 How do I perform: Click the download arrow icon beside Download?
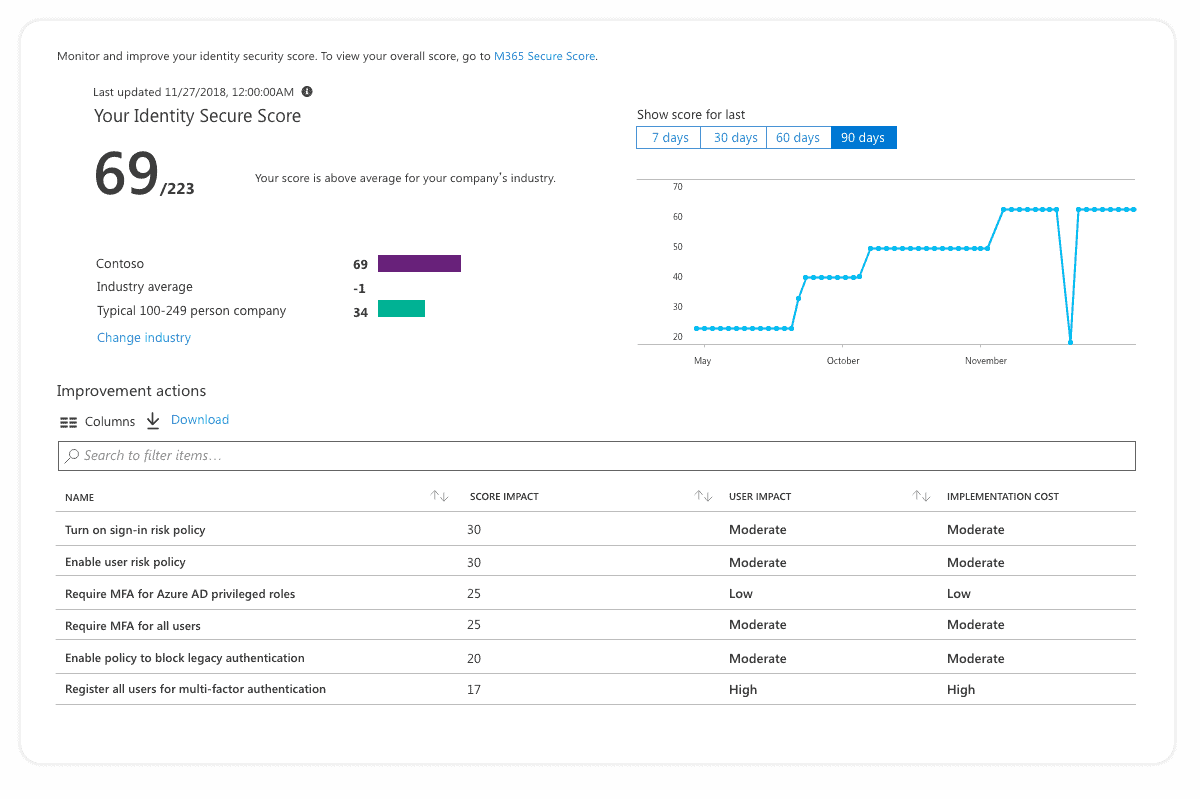(152, 421)
